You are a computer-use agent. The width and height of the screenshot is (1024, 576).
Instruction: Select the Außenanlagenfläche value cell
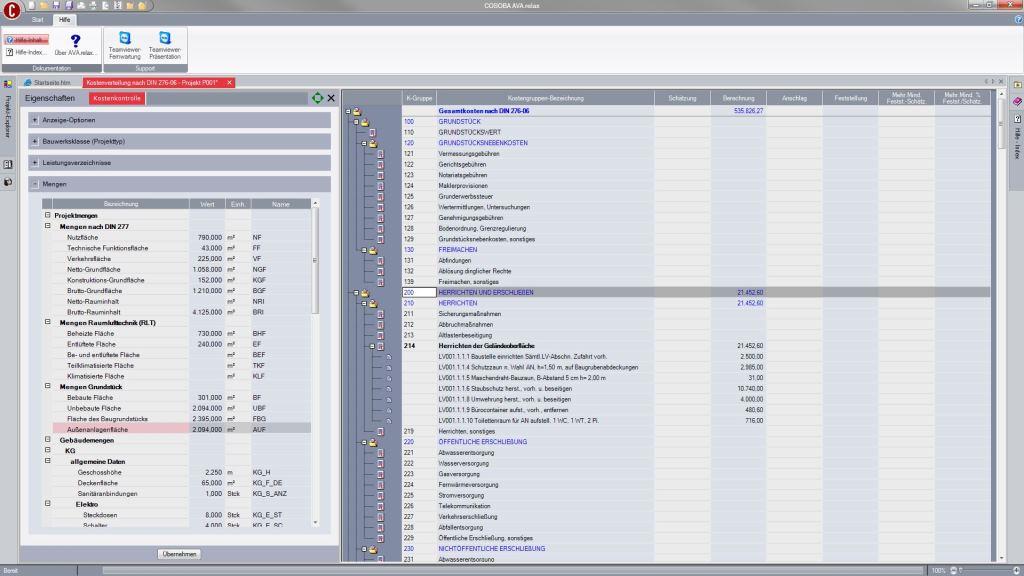click(208, 428)
